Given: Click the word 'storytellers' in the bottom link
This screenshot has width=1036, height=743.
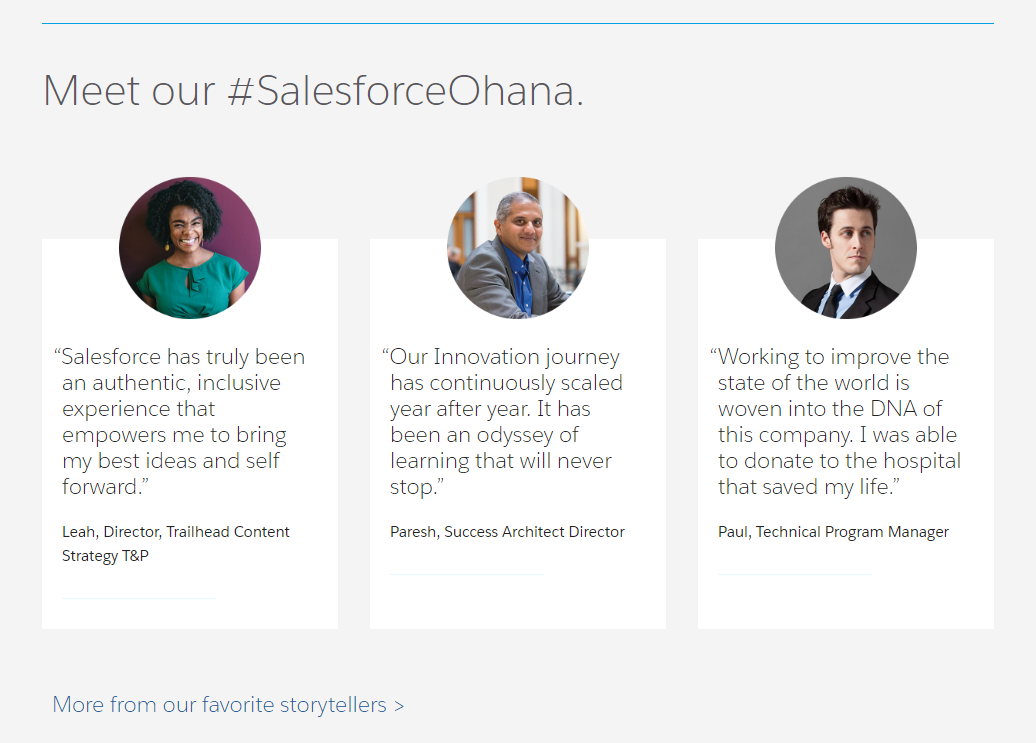Looking at the screenshot, I should [x=333, y=705].
